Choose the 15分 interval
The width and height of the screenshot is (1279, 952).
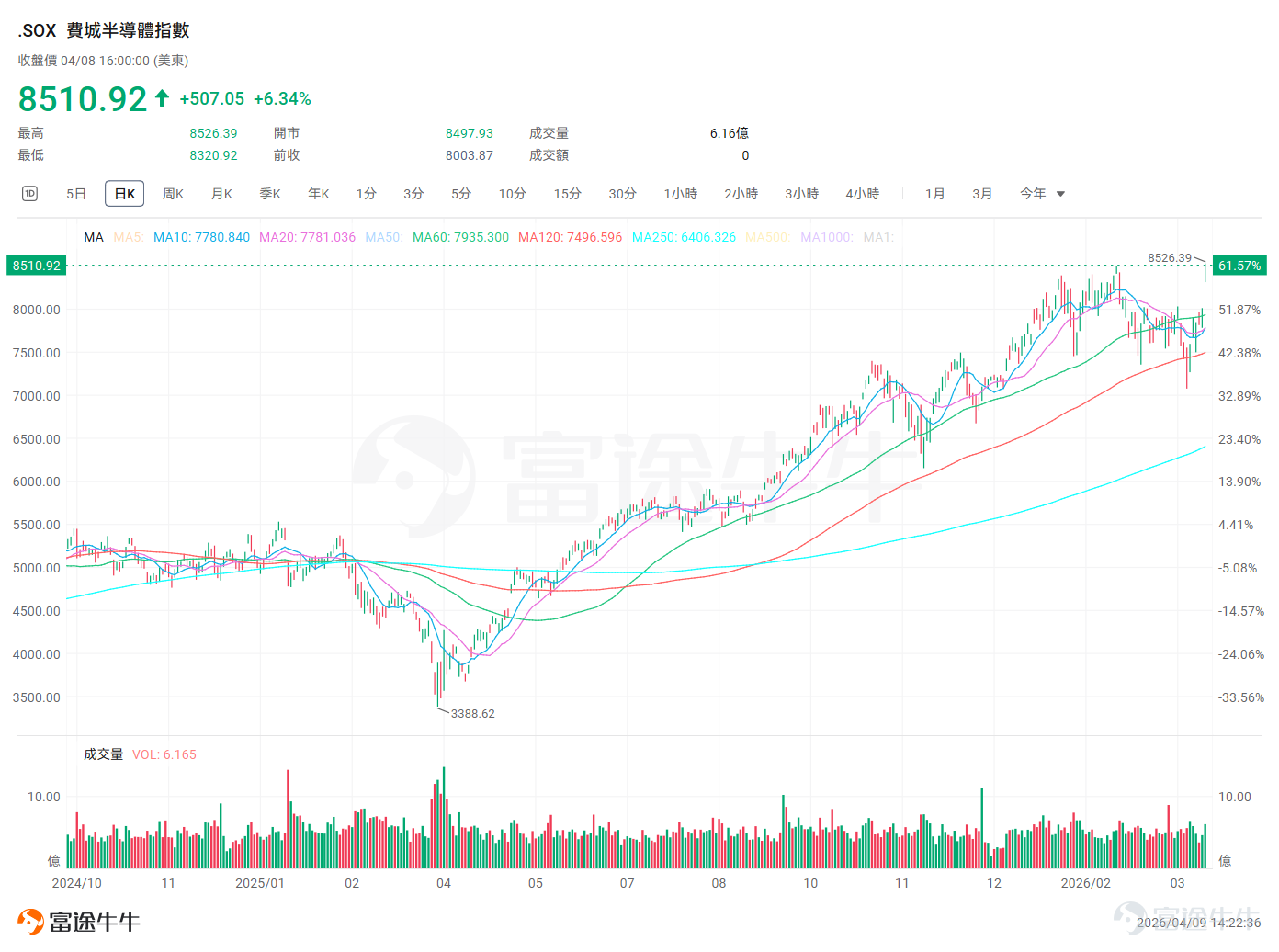(567, 194)
